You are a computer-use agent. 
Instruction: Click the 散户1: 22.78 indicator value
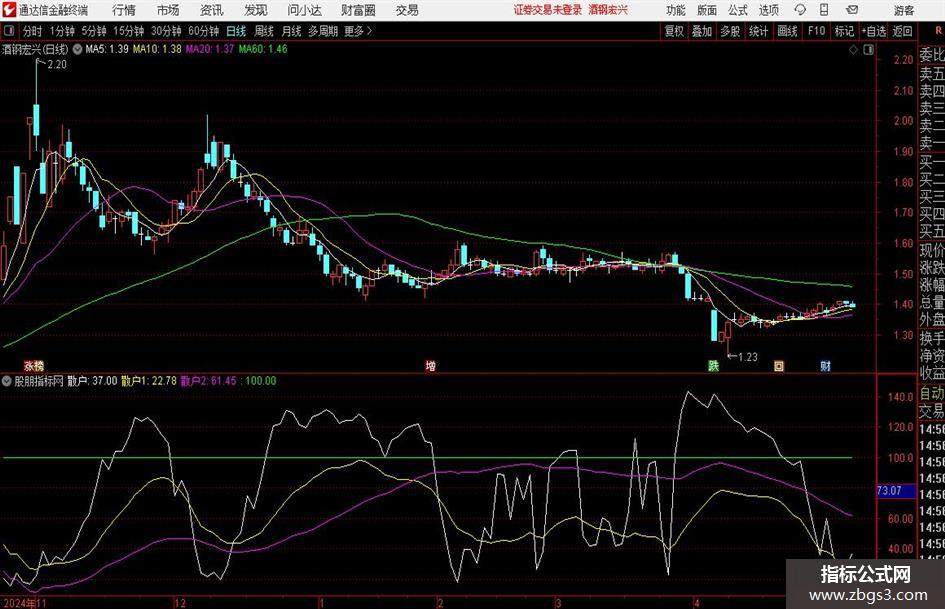coord(149,380)
